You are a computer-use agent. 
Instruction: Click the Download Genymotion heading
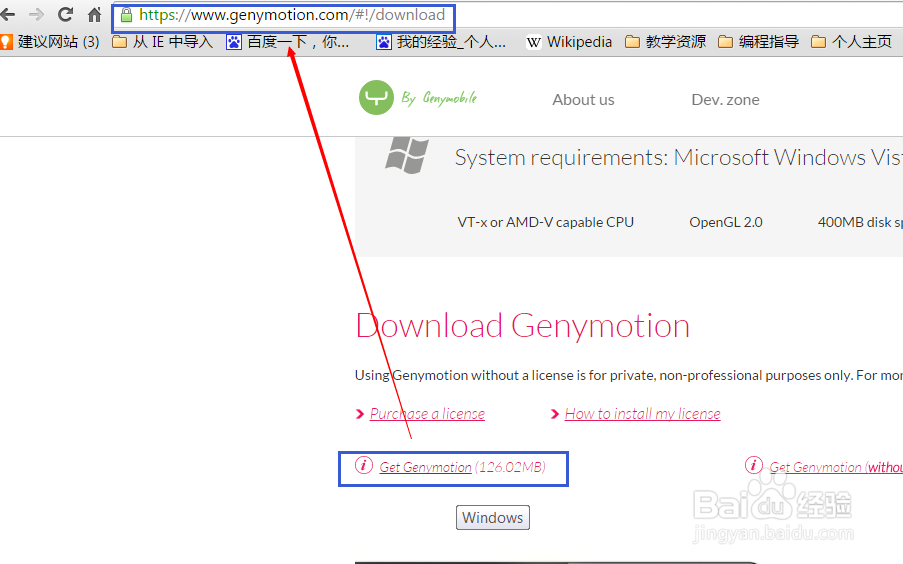(523, 325)
